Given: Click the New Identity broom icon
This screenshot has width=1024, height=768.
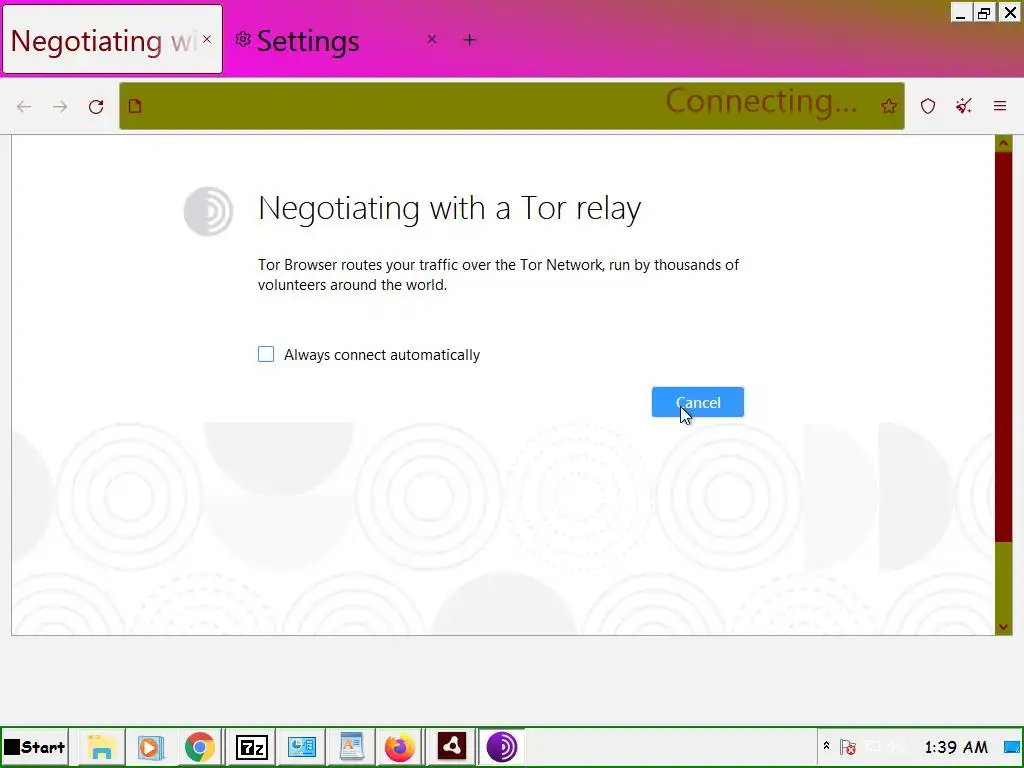Looking at the screenshot, I should [x=964, y=106].
